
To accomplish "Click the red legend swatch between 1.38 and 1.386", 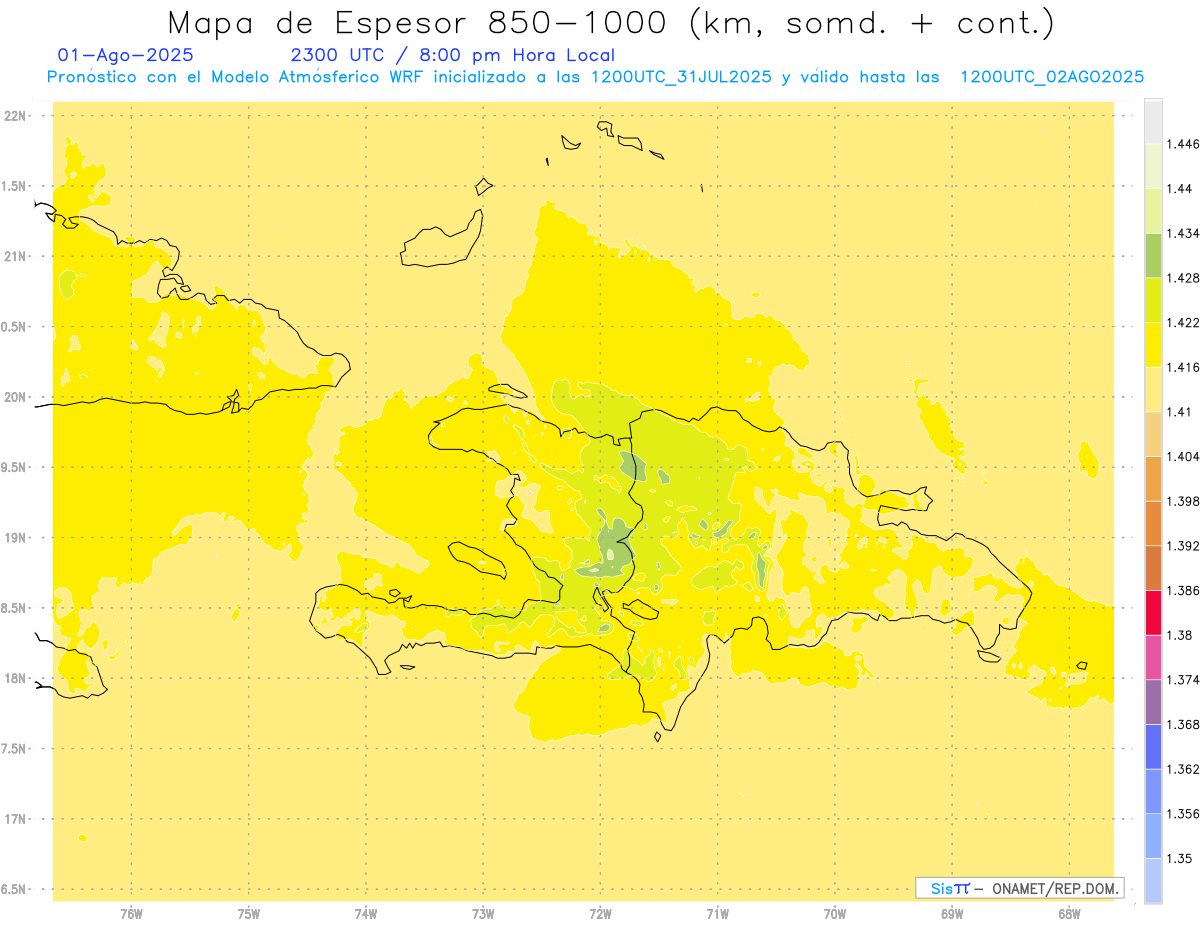I will click(1153, 612).
